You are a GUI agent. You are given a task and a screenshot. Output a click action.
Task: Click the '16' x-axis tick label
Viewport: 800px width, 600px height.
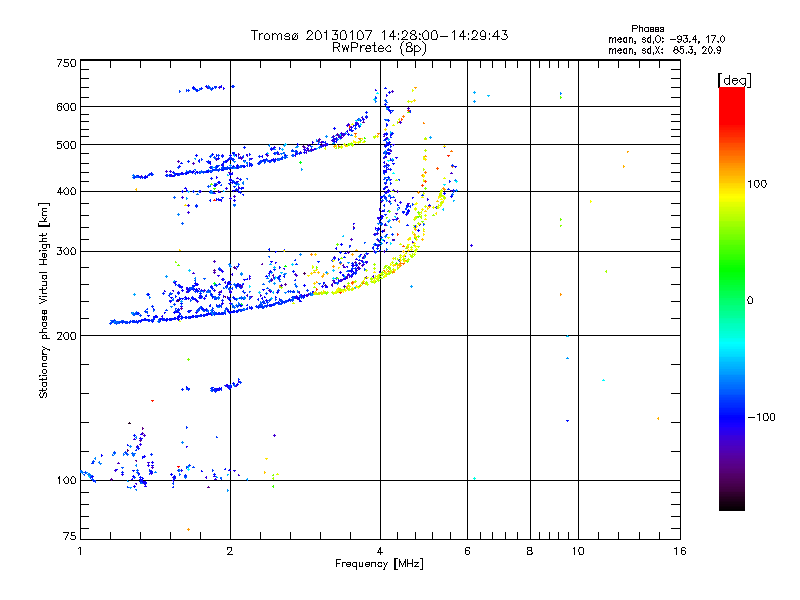680,551
